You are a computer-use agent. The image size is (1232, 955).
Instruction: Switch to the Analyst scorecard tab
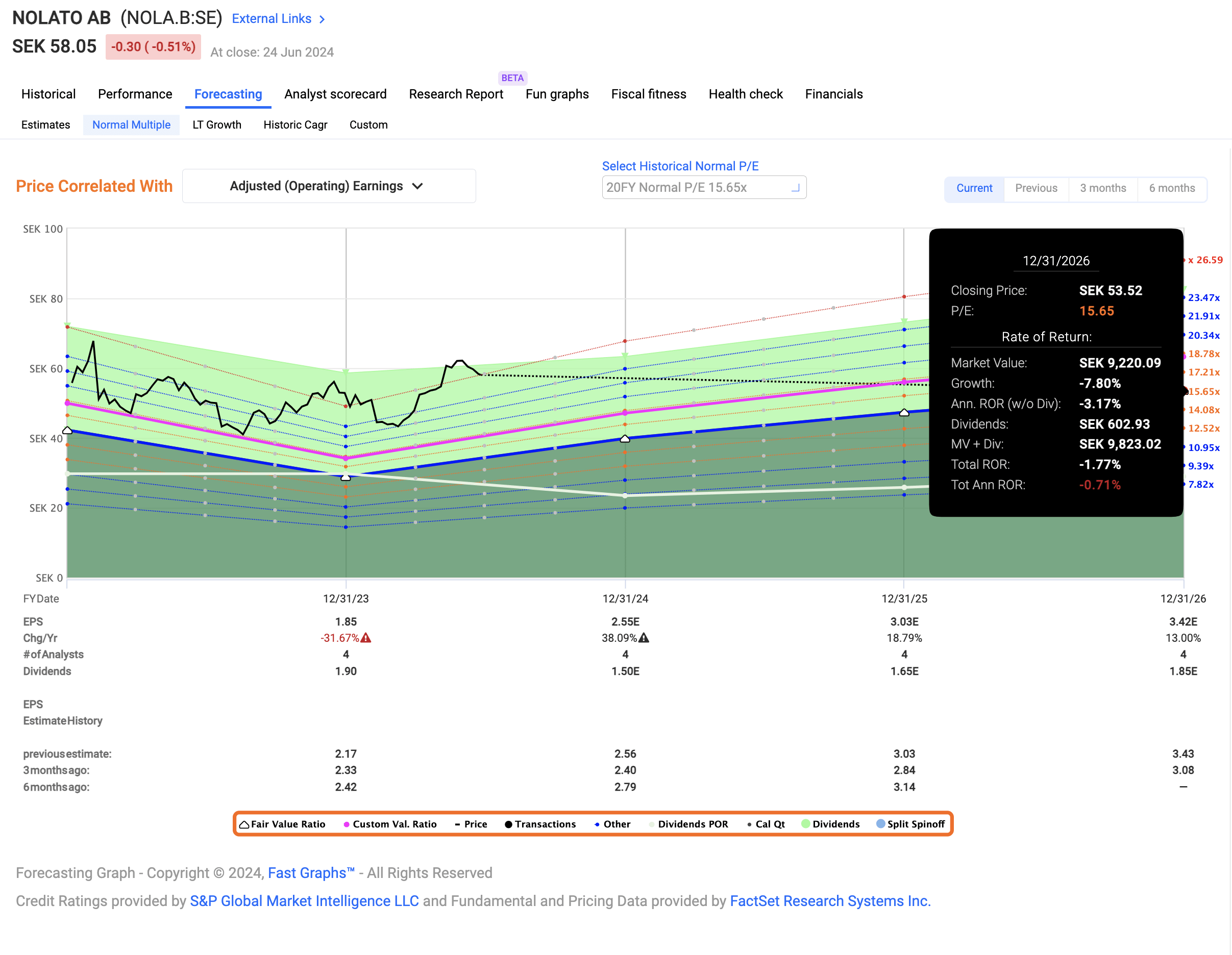335,94
